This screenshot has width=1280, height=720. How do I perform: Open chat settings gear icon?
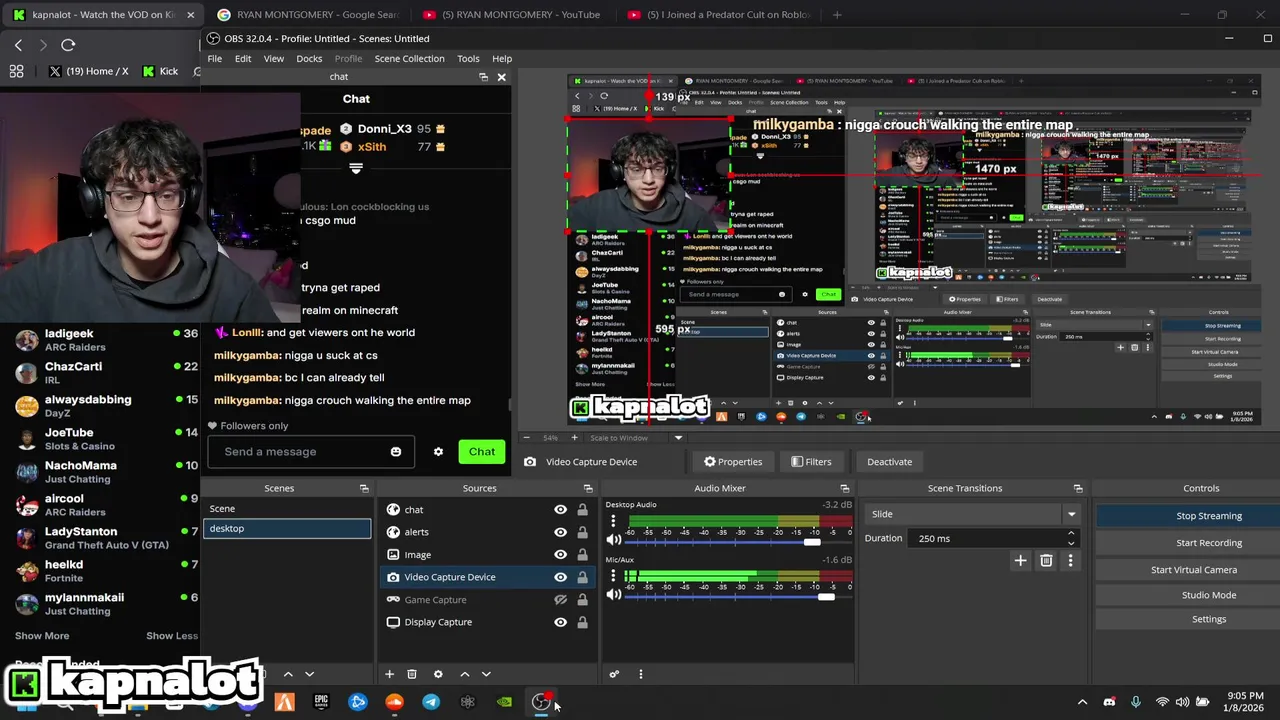click(x=438, y=452)
